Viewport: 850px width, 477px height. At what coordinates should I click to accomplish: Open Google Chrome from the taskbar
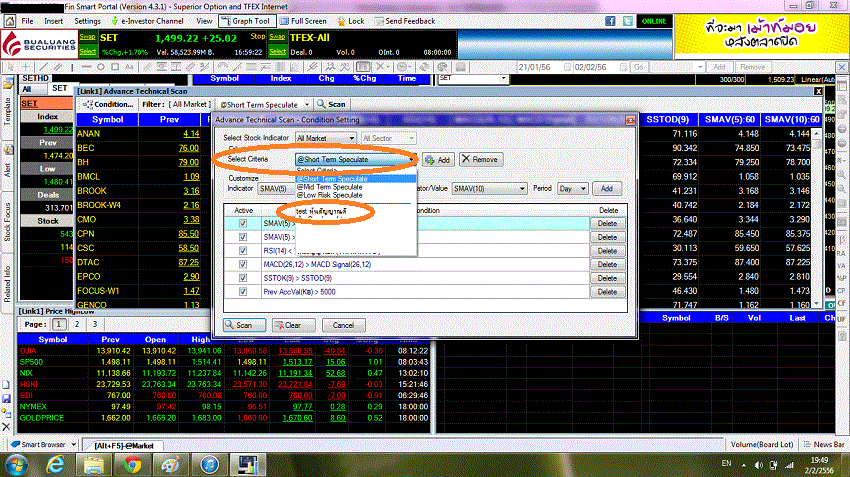pos(132,465)
